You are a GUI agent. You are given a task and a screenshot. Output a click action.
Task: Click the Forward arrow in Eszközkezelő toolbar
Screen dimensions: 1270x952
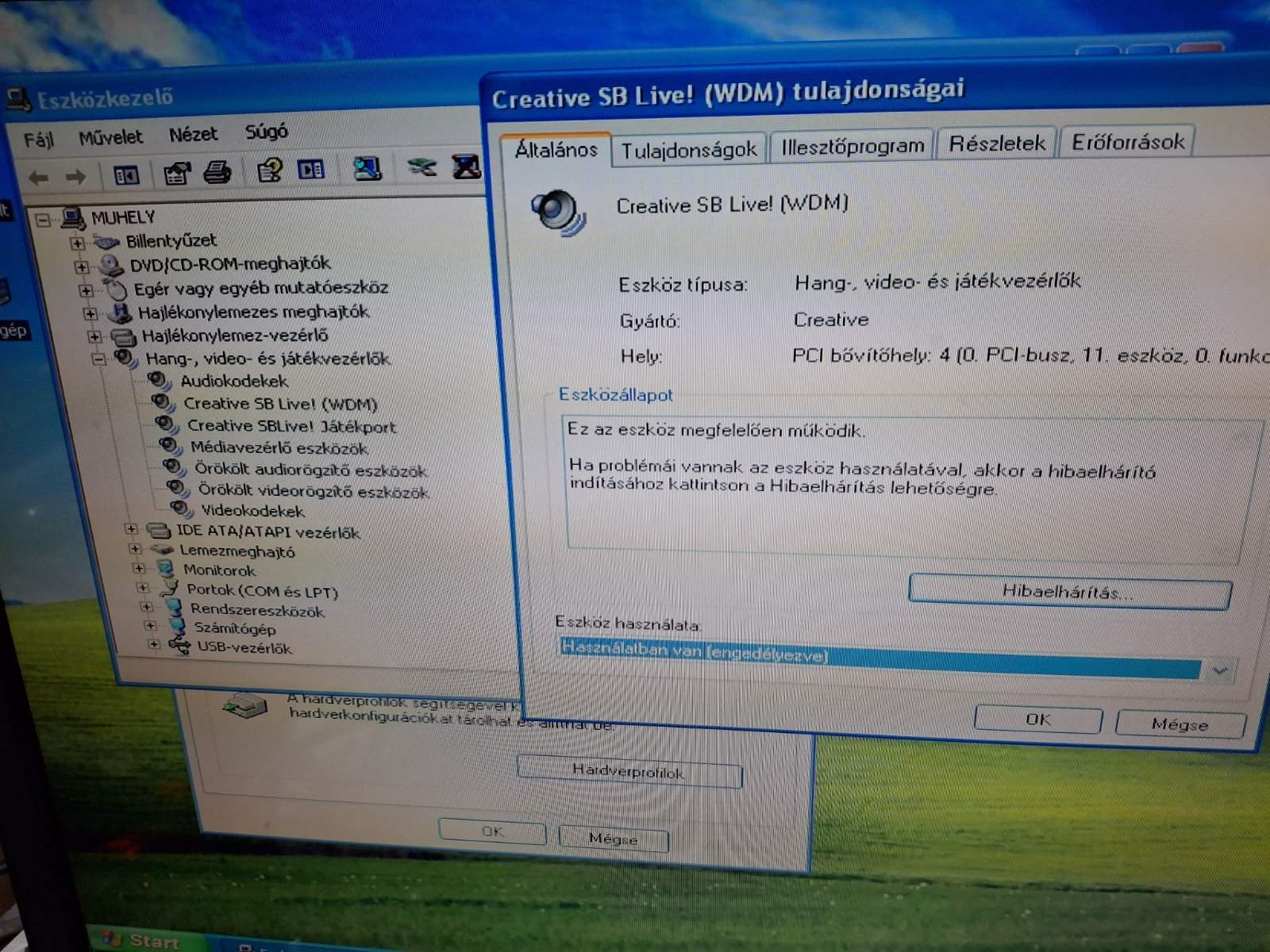75,176
